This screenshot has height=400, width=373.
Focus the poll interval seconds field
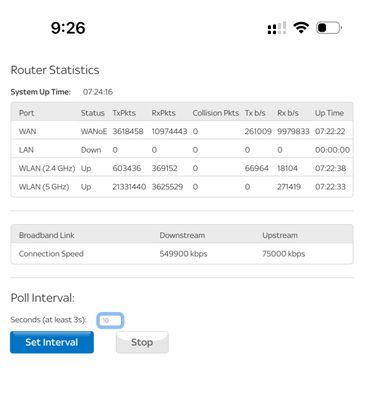[110, 320]
